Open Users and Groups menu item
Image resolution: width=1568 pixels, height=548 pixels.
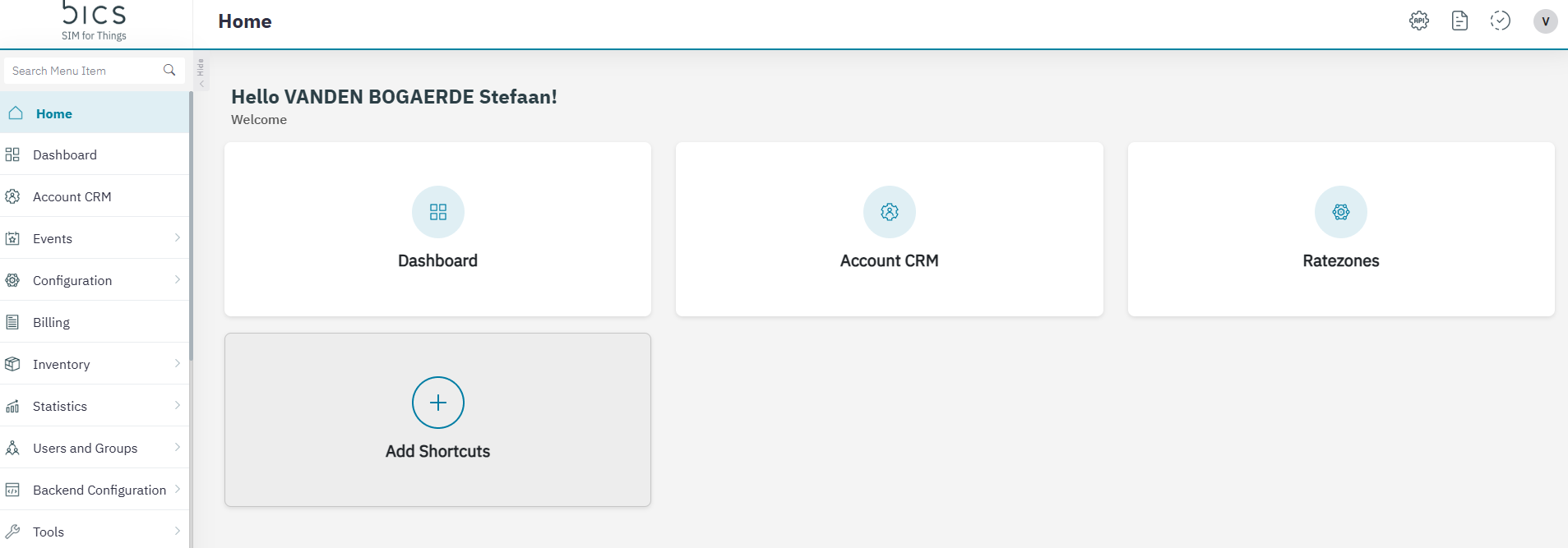[85, 449]
